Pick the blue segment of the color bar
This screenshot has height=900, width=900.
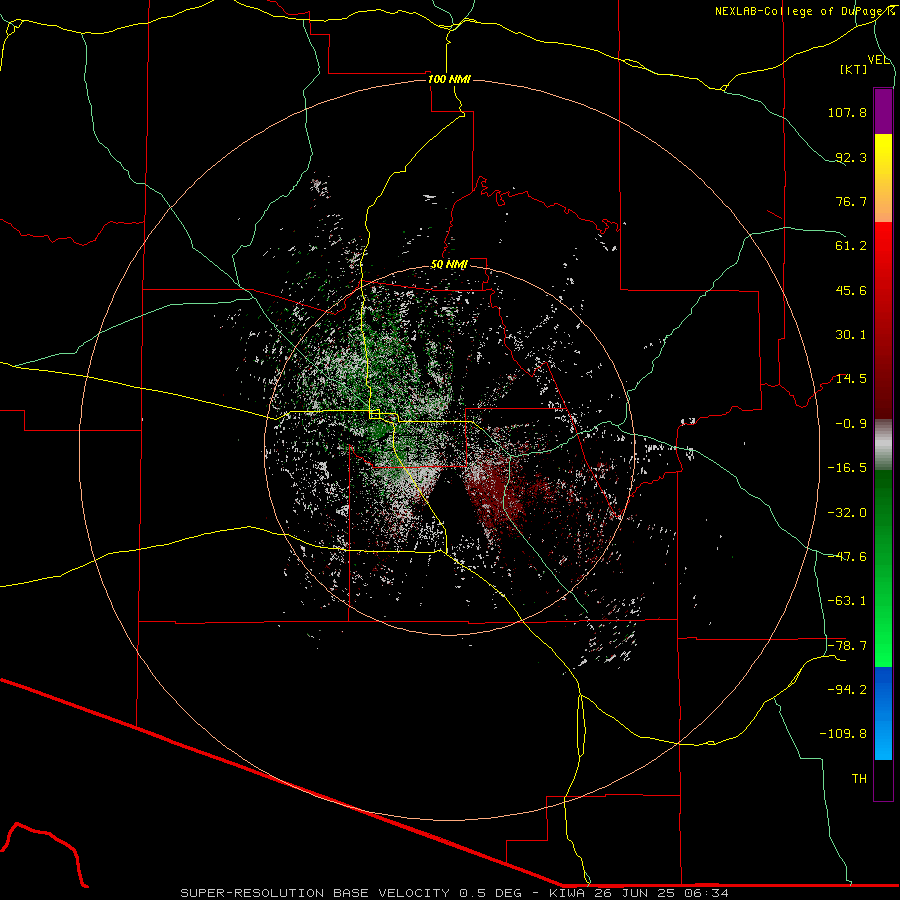pyautogui.click(x=883, y=713)
